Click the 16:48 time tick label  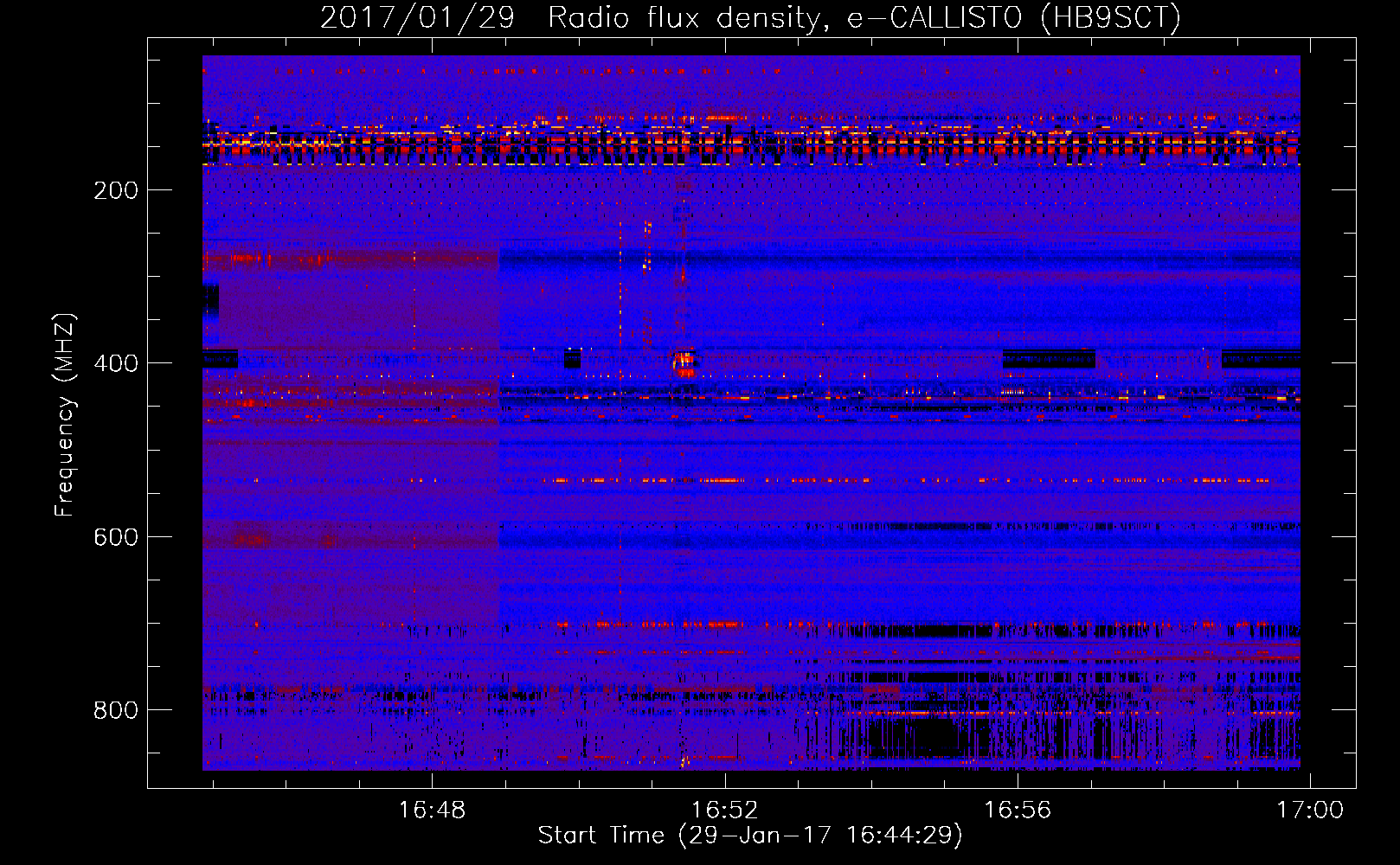tap(431, 810)
